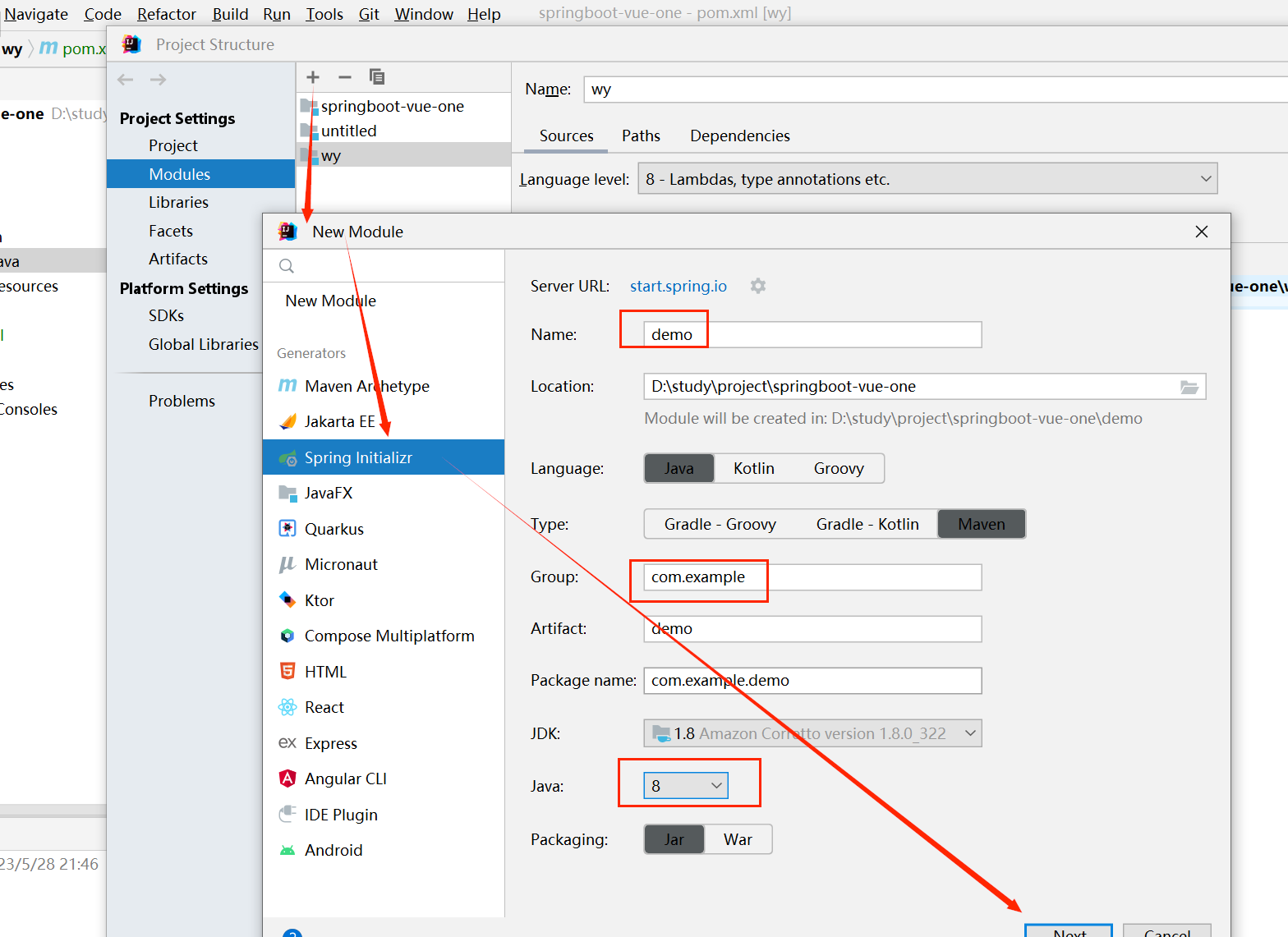Click the Cancel button
Viewport: 1288px width, 937px height.
click(1167, 931)
